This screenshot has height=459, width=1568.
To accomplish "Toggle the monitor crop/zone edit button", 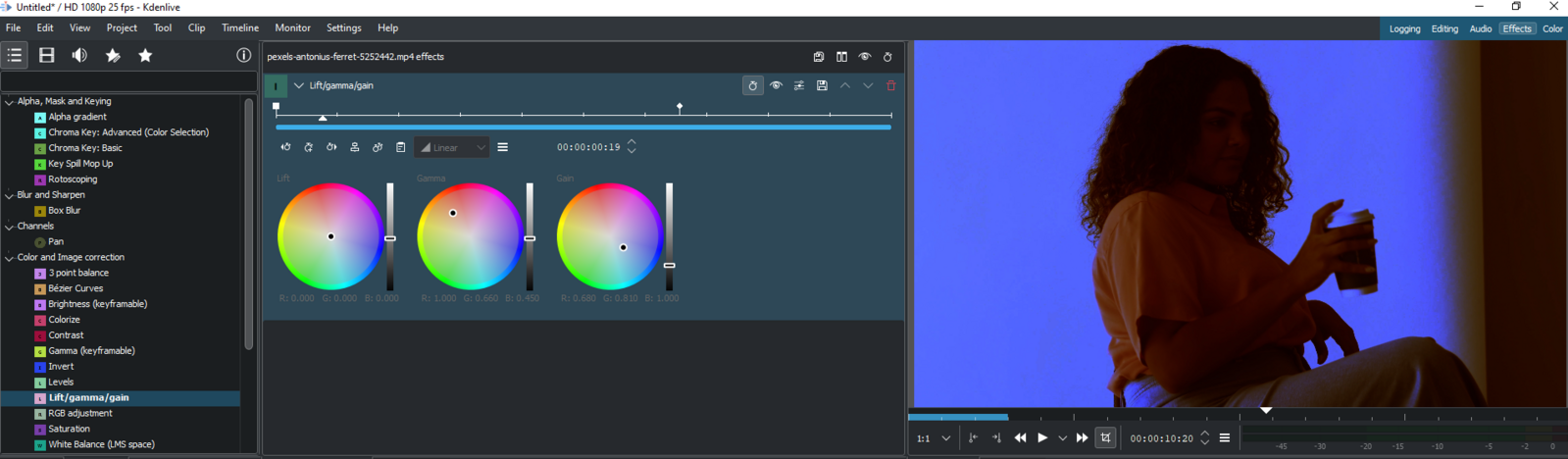I will (1105, 438).
